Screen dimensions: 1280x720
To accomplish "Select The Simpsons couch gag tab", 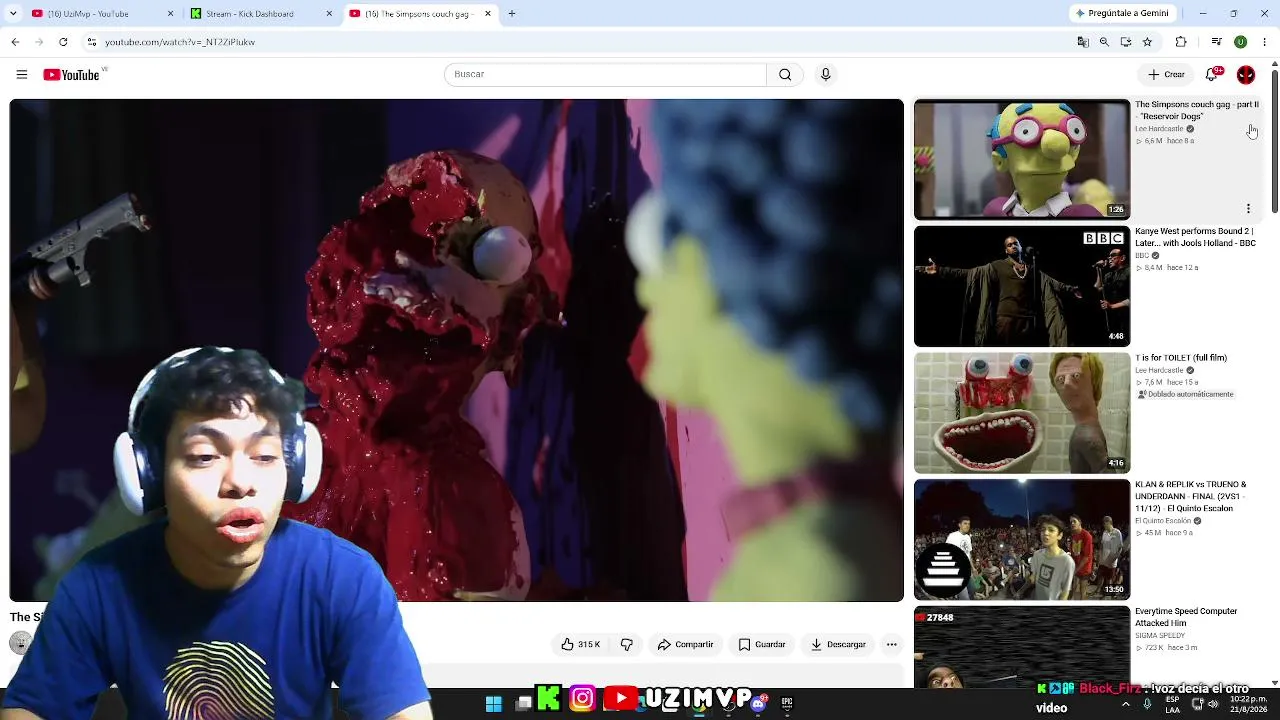I will (420, 14).
